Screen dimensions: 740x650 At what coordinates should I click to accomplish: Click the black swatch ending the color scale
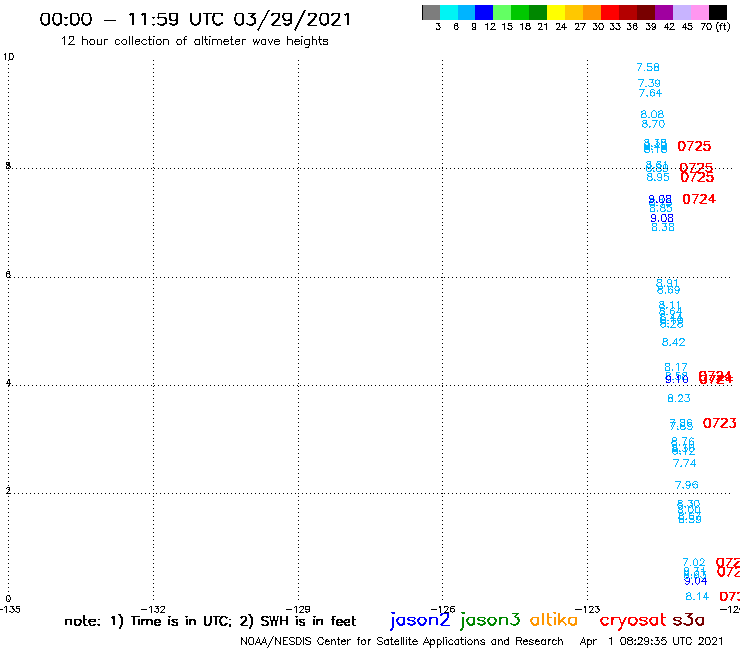click(717, 12)
